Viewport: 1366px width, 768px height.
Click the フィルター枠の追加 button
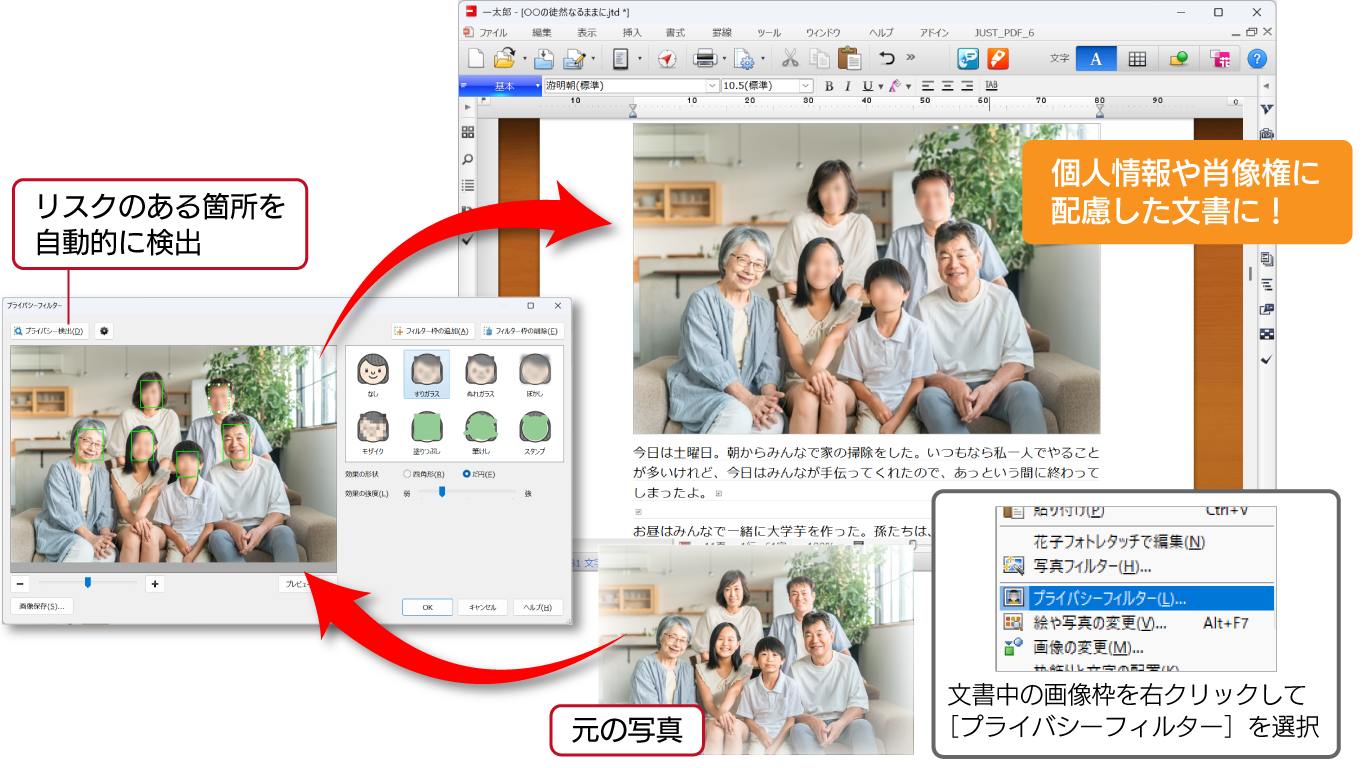(x=433, y=331)
